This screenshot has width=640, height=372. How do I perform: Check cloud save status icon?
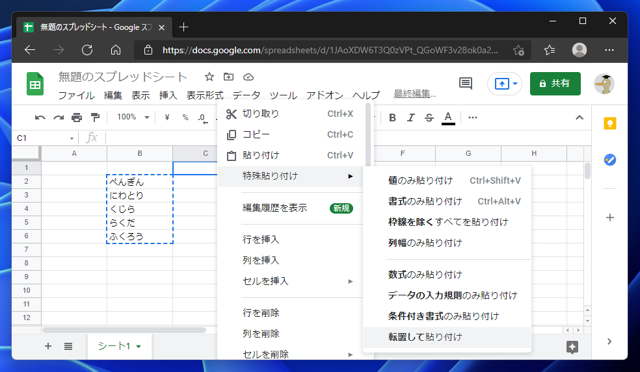pyautogui.click(x=248, y=77)
